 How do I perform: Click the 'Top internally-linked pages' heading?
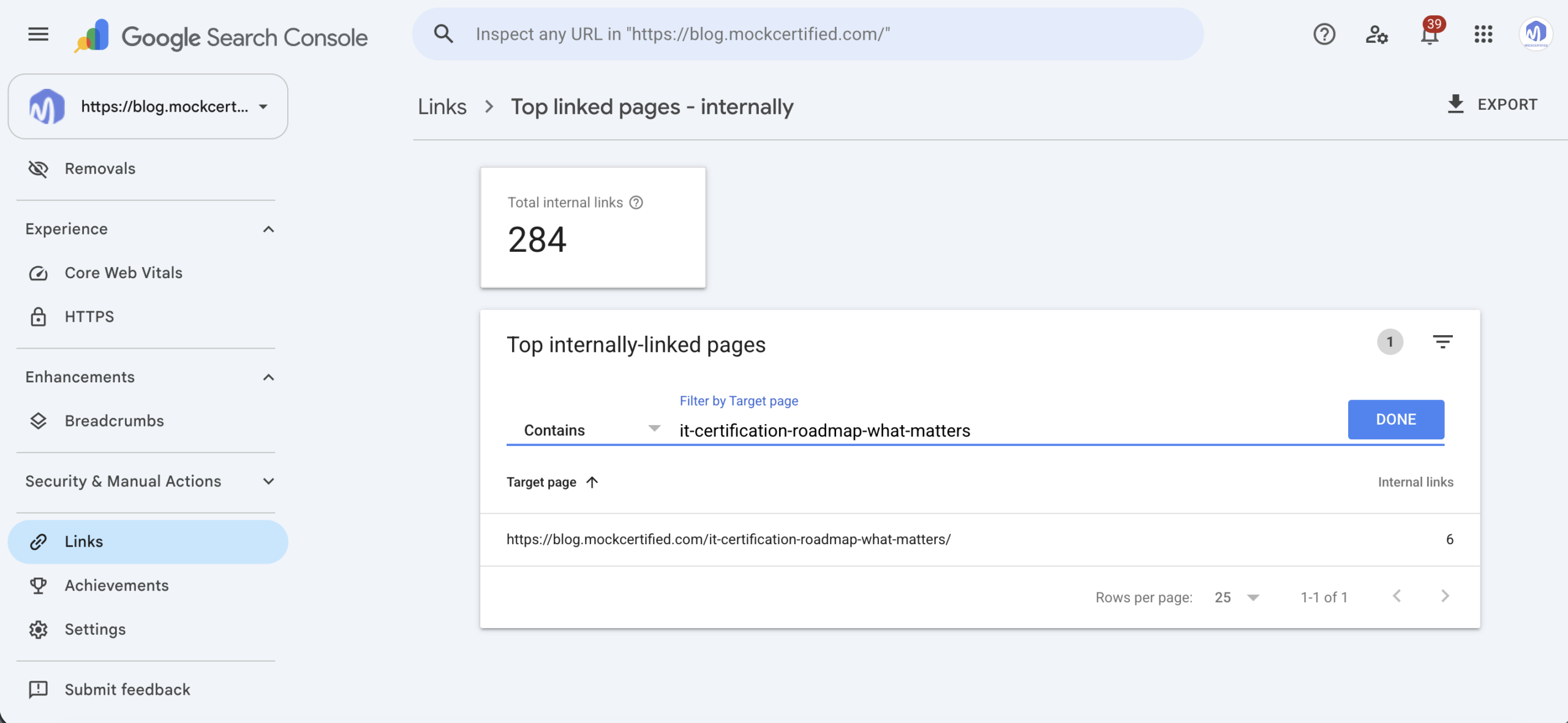[636, 345]
